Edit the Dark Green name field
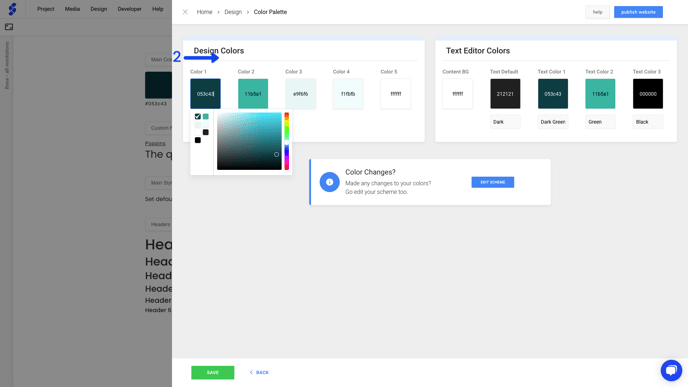 (x=553, y=122)
